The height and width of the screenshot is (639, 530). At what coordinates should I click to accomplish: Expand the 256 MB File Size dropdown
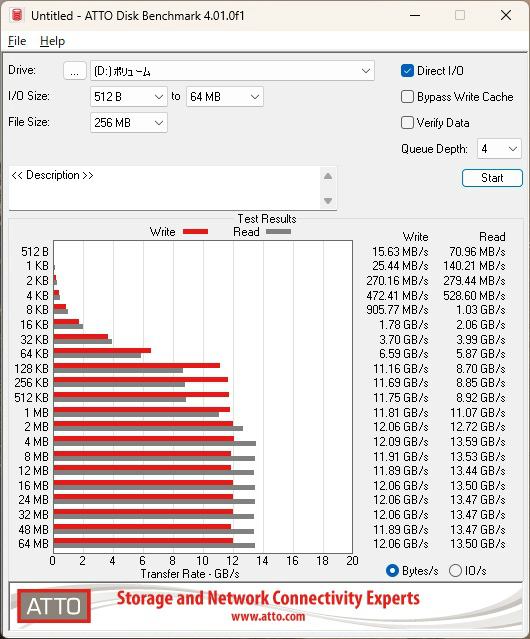[x=129, y=123]
